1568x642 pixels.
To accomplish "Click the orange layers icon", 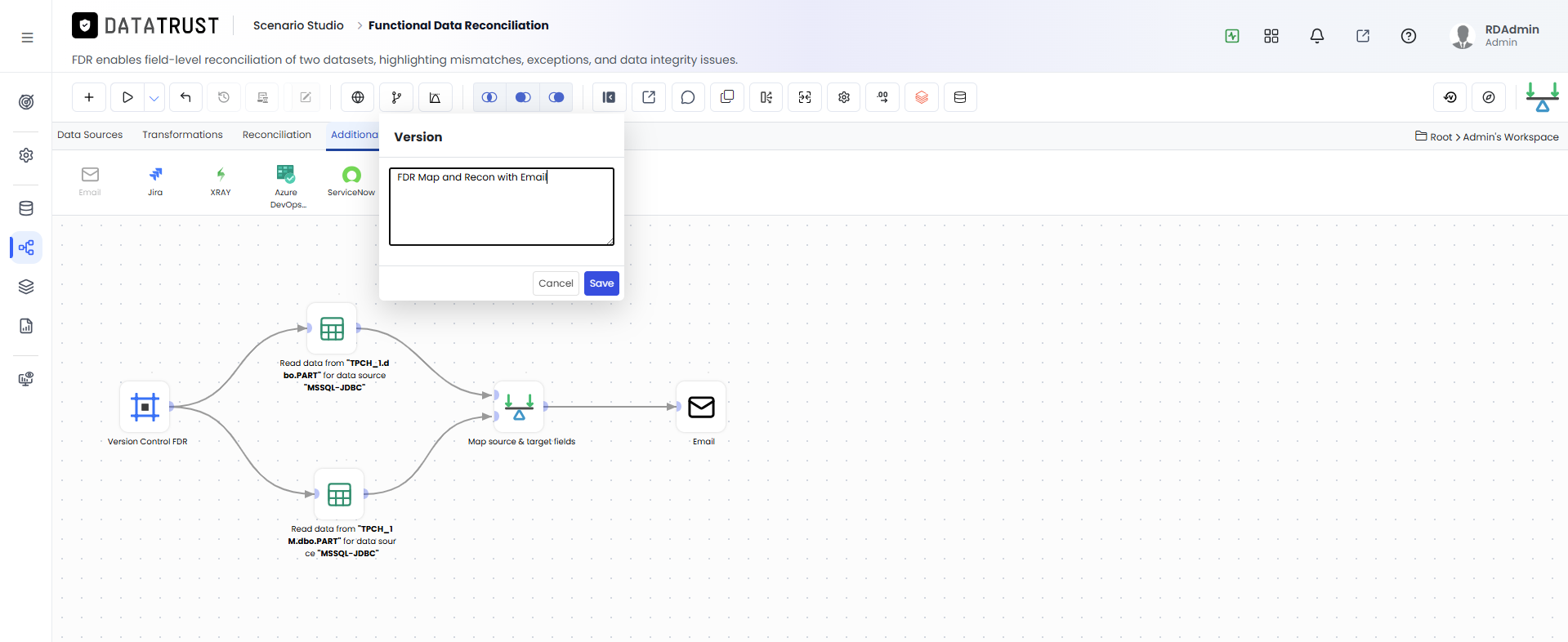I will point(922,97).
